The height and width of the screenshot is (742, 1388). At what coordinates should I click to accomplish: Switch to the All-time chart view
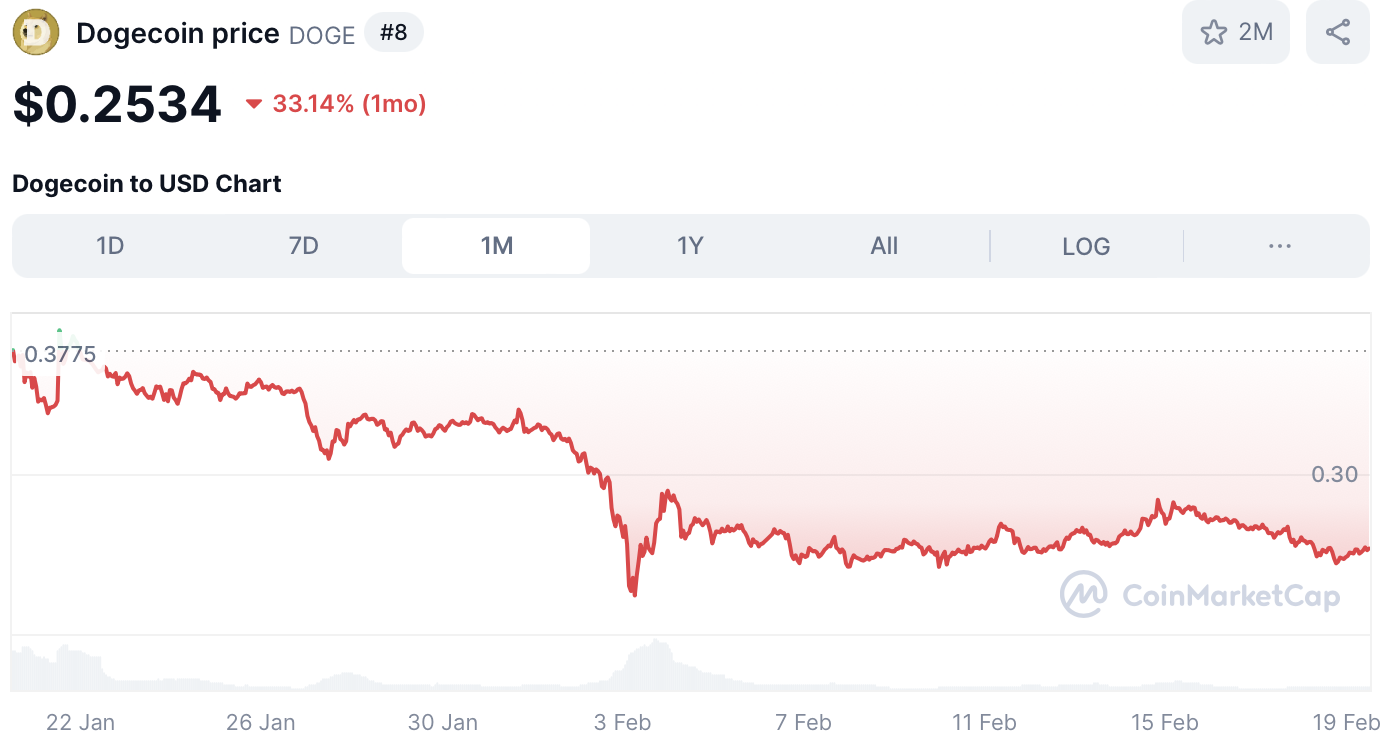pos(884,245)
